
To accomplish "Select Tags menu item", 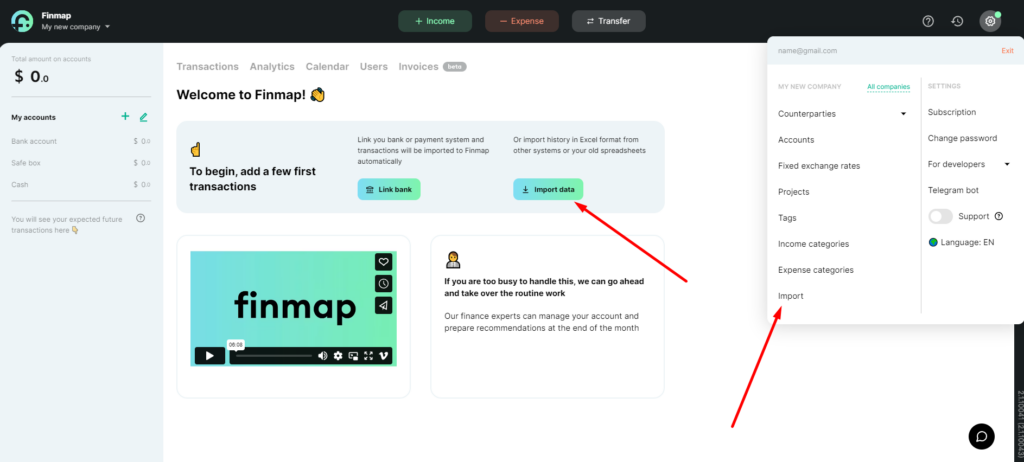I will point(787,218).
